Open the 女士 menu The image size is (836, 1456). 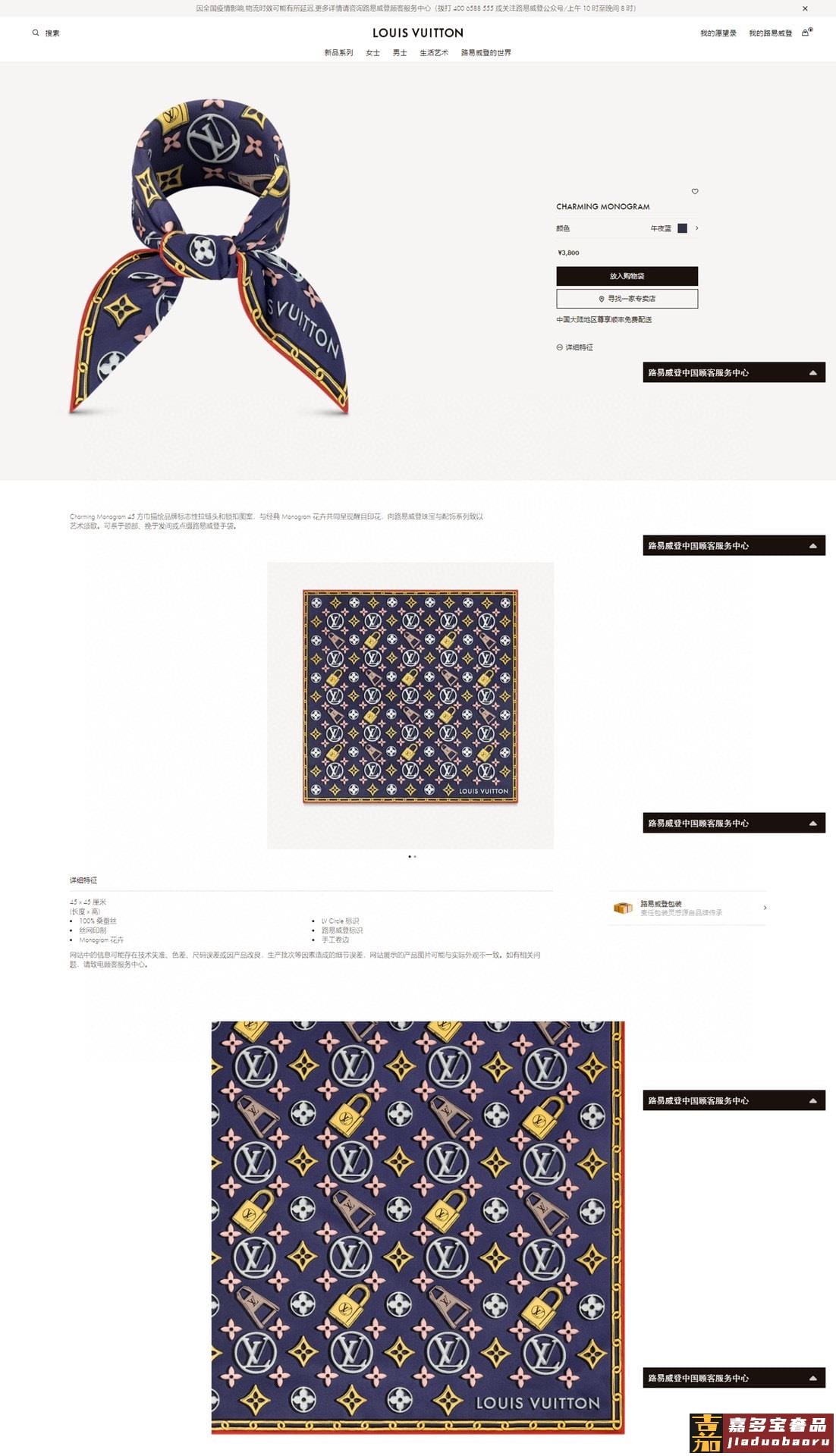tap(372, 53)
